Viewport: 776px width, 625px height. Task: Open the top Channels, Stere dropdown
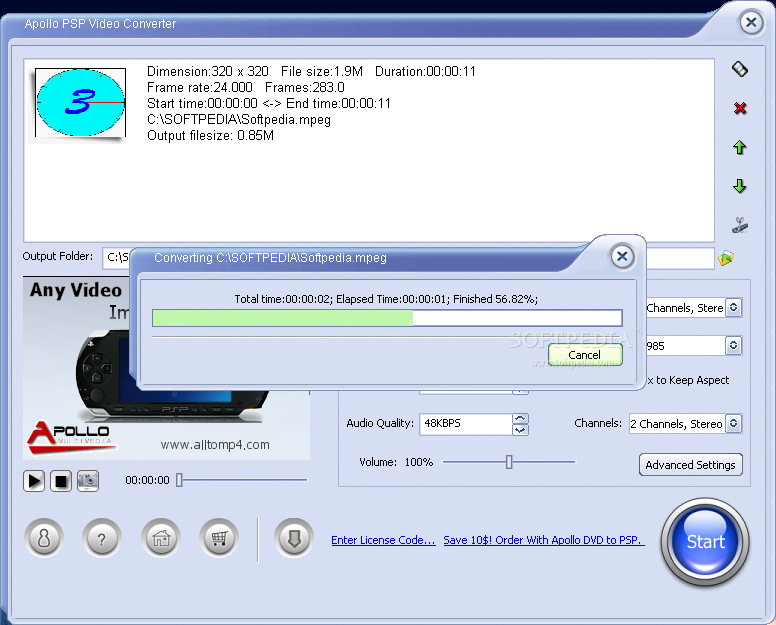tap(733, 307)
